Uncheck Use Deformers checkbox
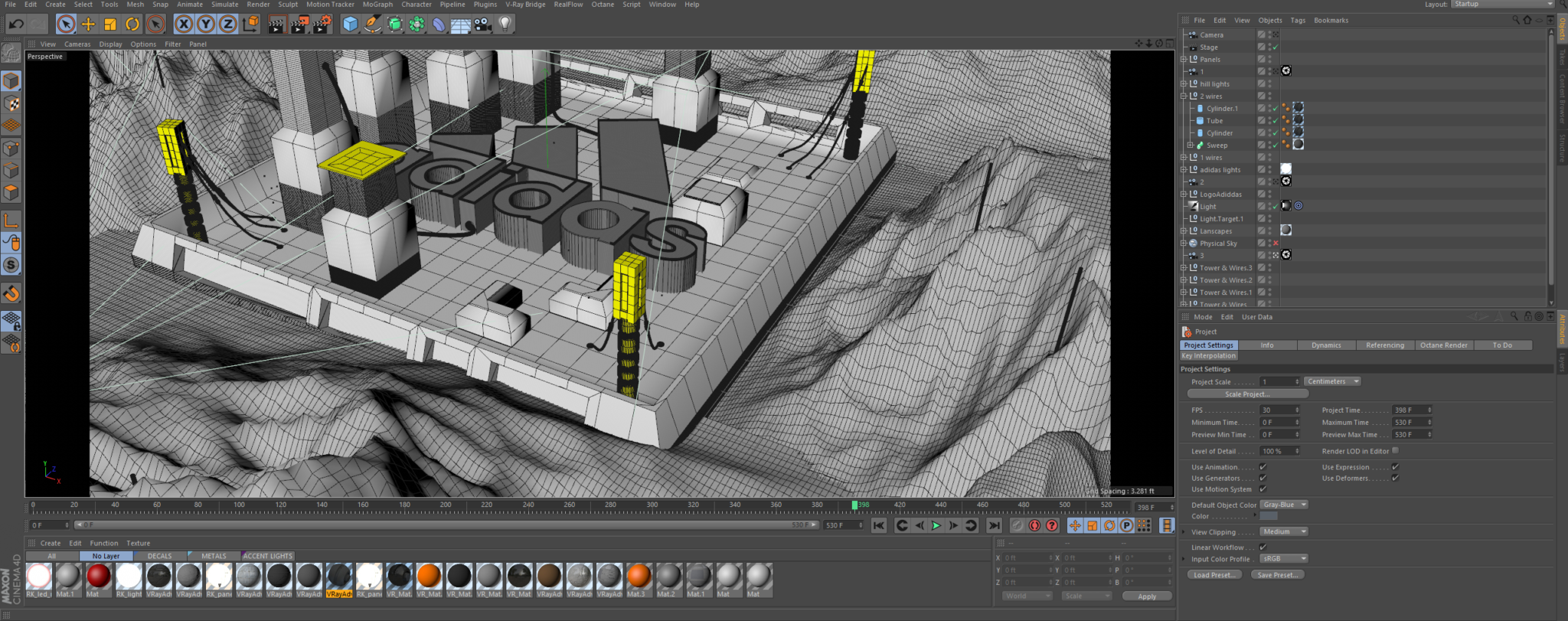1568x621 pixels. click(1395, 478)
